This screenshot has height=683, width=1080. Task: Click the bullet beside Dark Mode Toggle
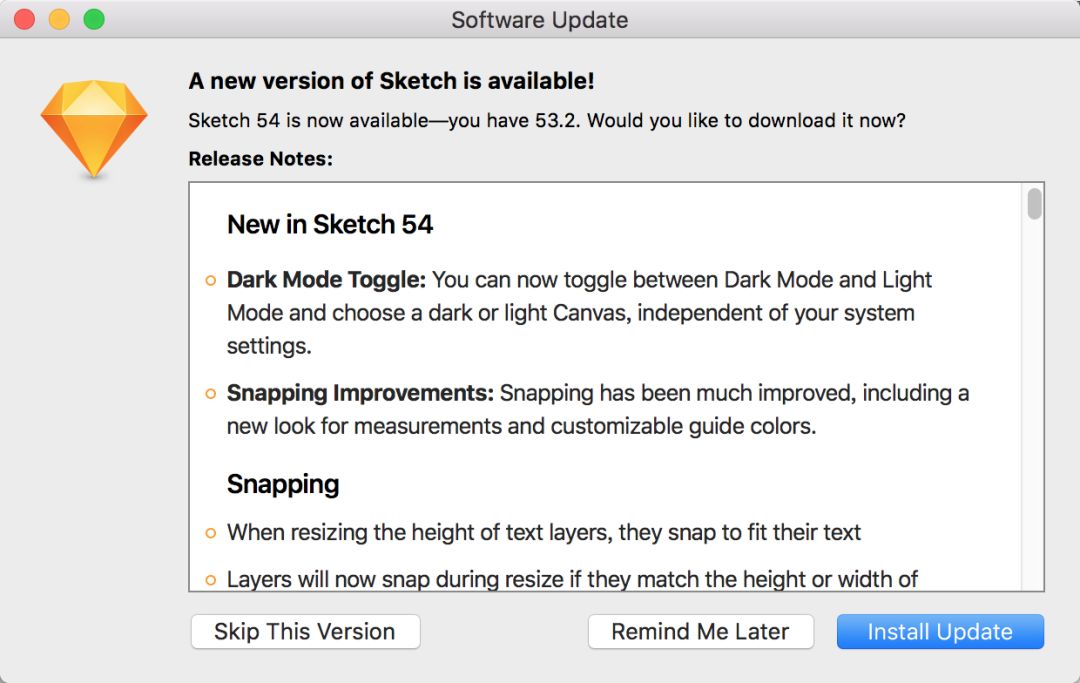(x=211, y=281)
